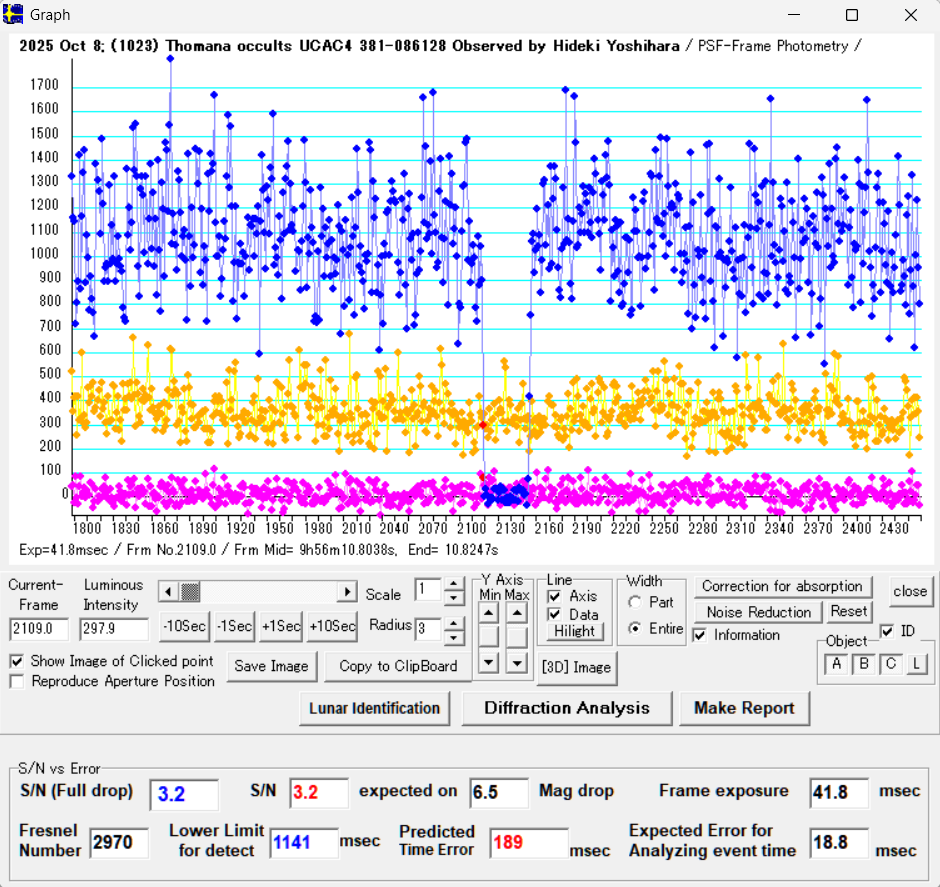Image resolution: width=940 pixels, height=887 pixels.
Task: Open Diffraction Analysis
Action: point(567,708)
